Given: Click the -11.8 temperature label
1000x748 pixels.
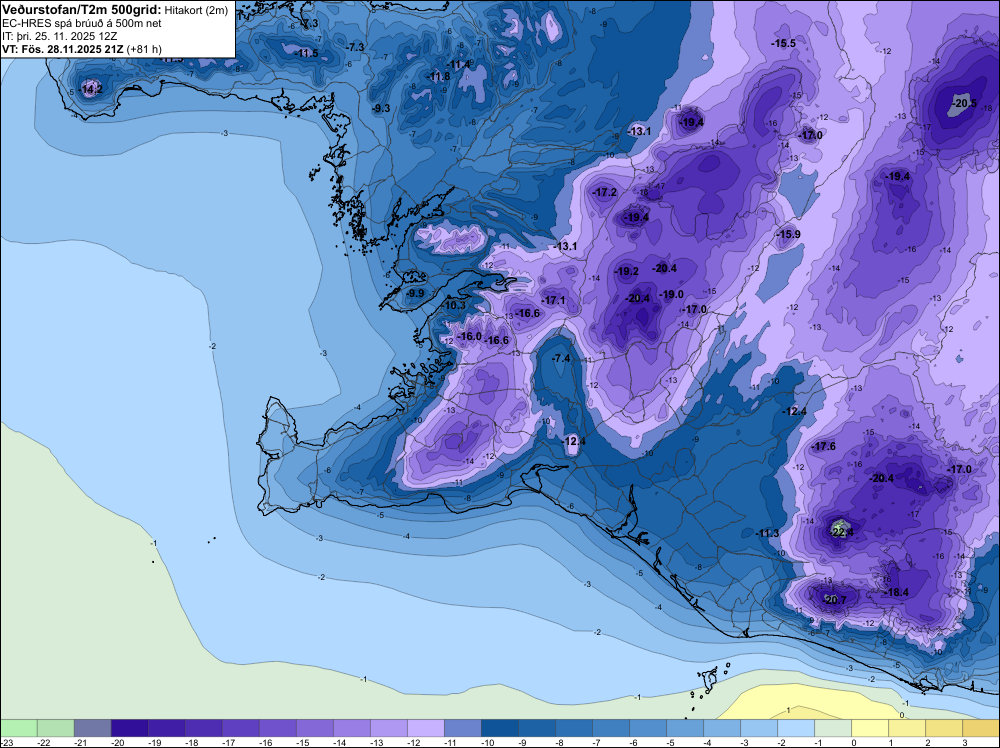Looking at the screenshot, I should point(438,77).
